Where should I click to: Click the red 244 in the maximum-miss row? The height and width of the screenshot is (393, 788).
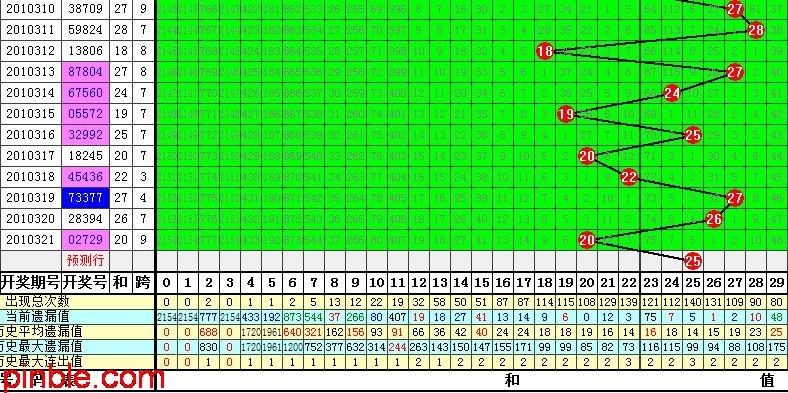point(398,347)
